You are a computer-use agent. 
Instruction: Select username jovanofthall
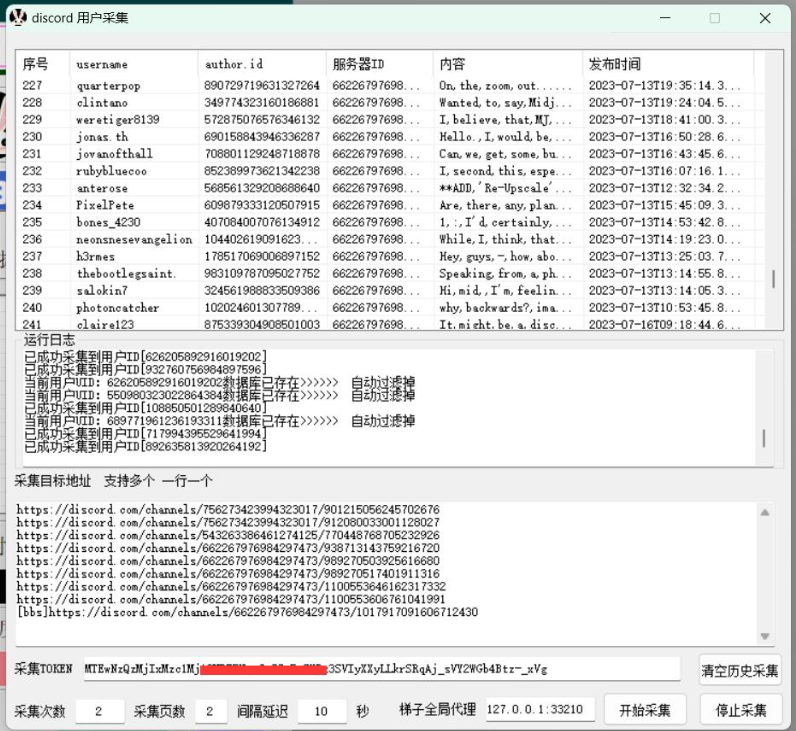click(114, 154)
